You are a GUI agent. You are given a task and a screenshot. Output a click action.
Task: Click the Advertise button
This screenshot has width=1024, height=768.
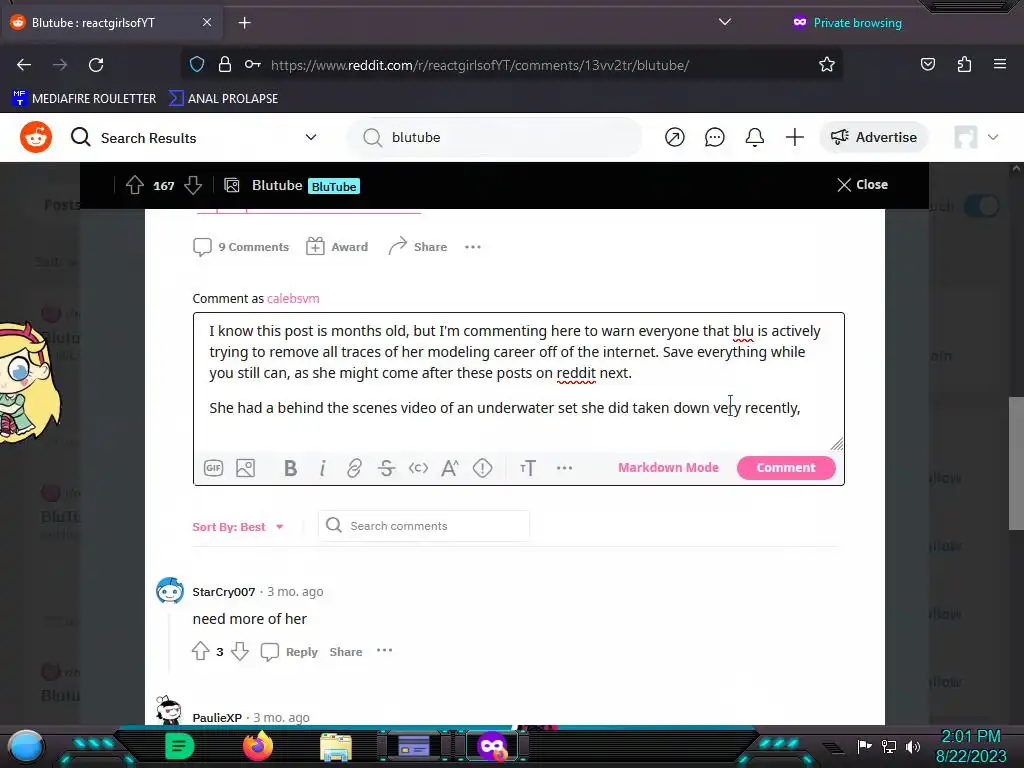(874, 137)
